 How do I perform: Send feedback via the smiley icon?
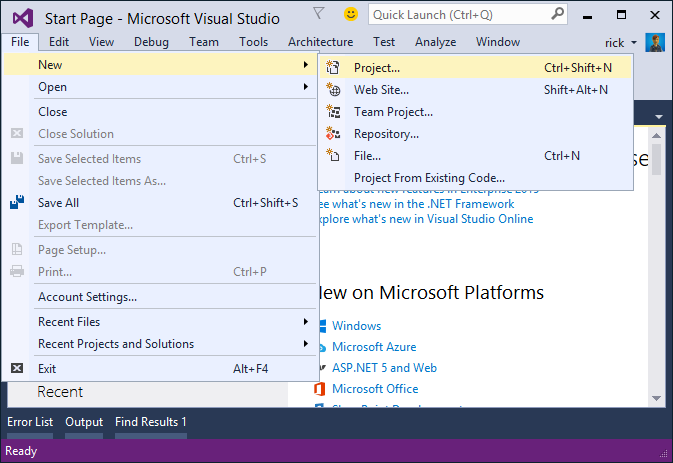click(x=351, y=14)
